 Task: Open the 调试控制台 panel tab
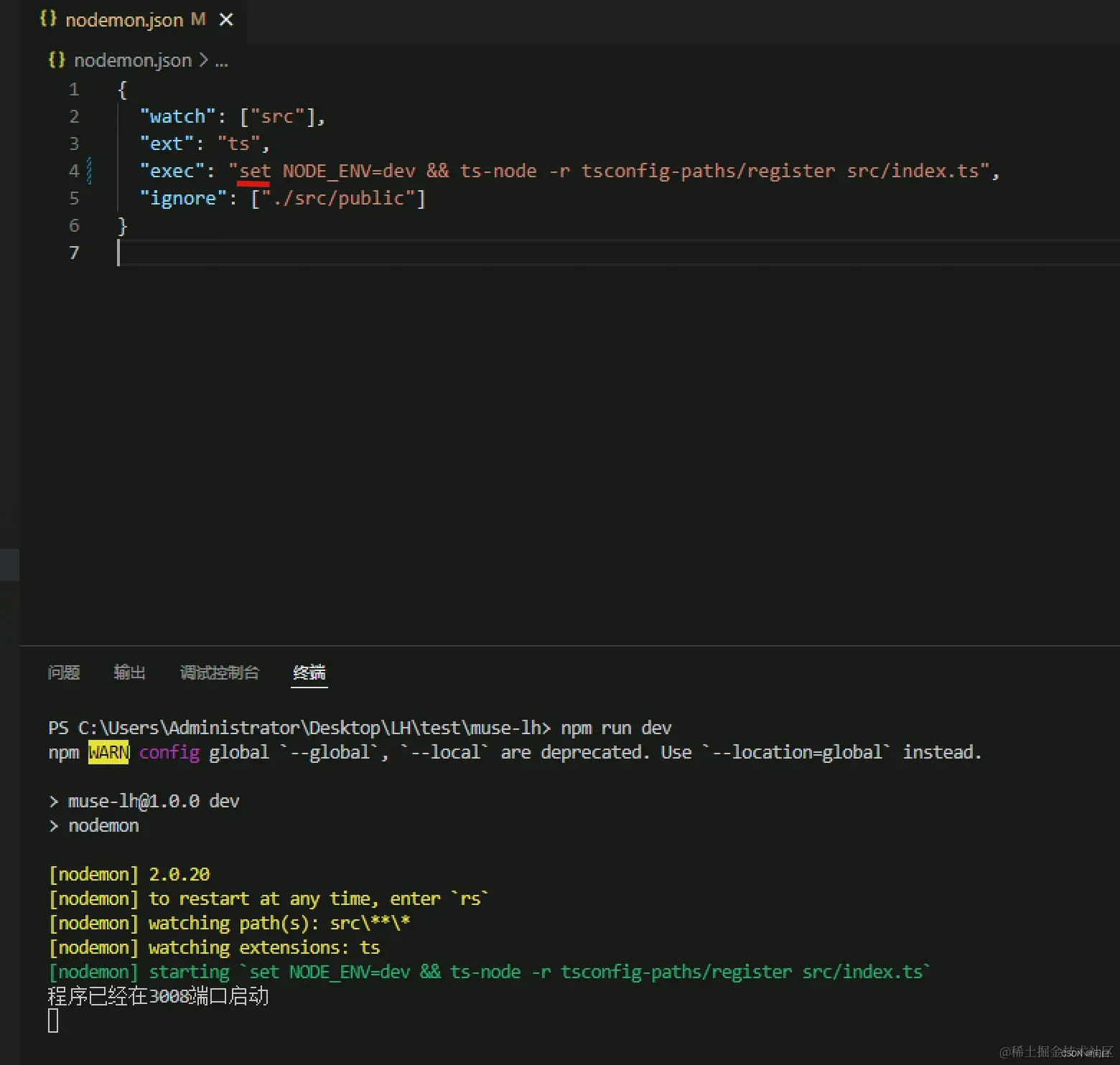(220, 672)
